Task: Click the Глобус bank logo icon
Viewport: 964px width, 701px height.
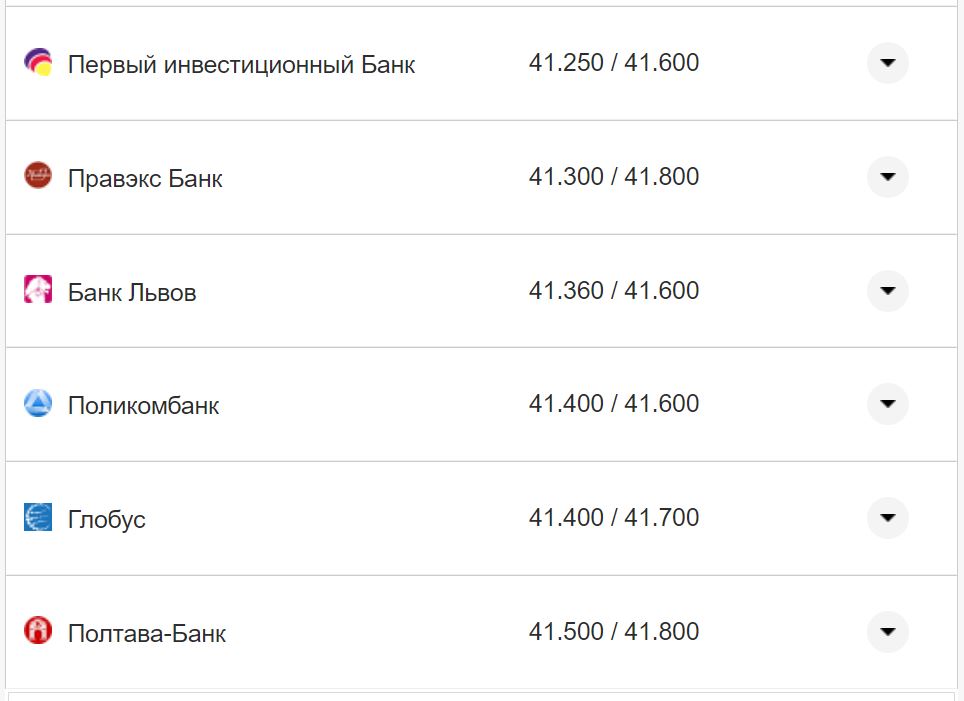Action: 37,518
